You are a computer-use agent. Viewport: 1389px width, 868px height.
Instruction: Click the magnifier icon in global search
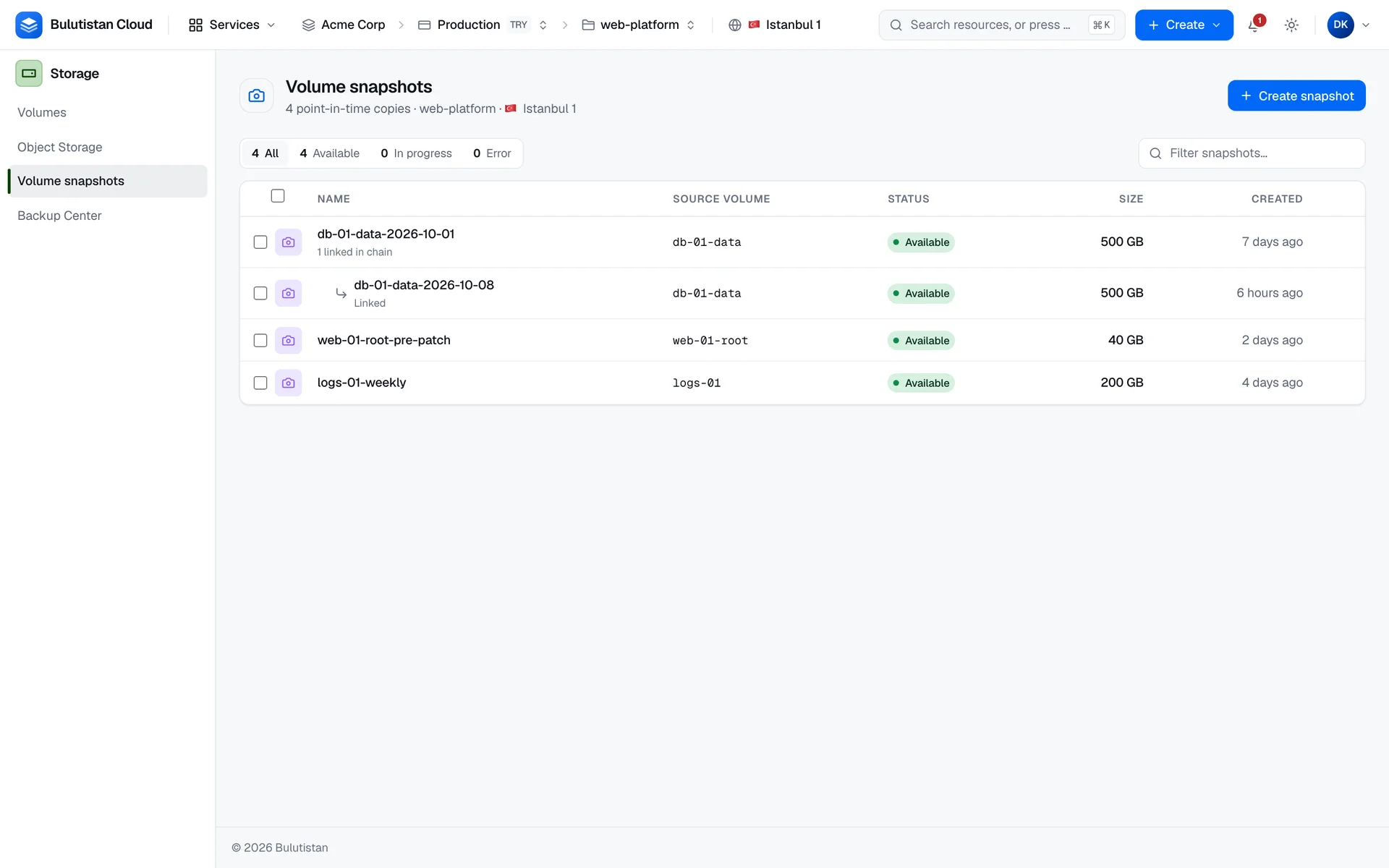coord(896,25)
